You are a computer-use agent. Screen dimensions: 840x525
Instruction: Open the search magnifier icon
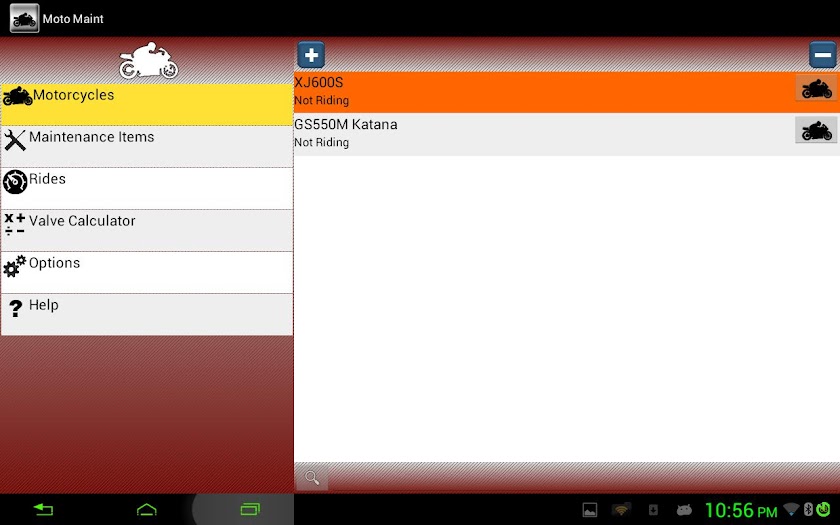coord(311,477)
